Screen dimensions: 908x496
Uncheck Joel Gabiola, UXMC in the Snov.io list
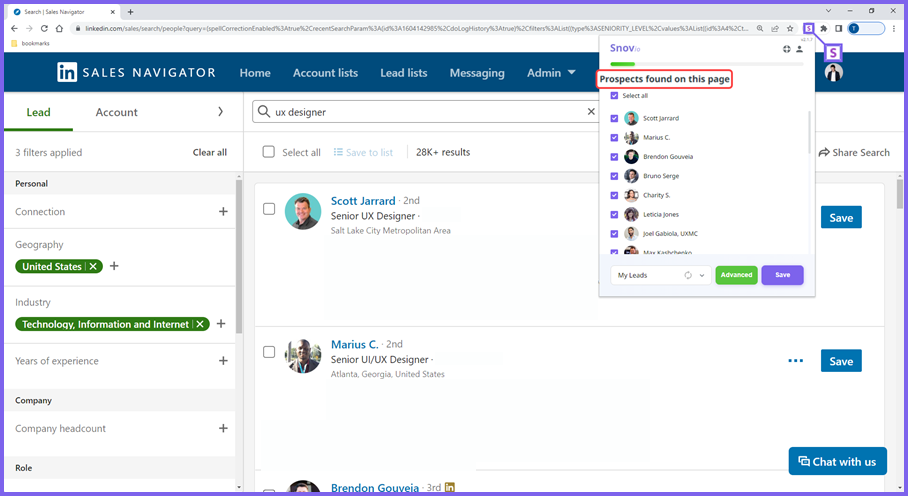point(614,234)
